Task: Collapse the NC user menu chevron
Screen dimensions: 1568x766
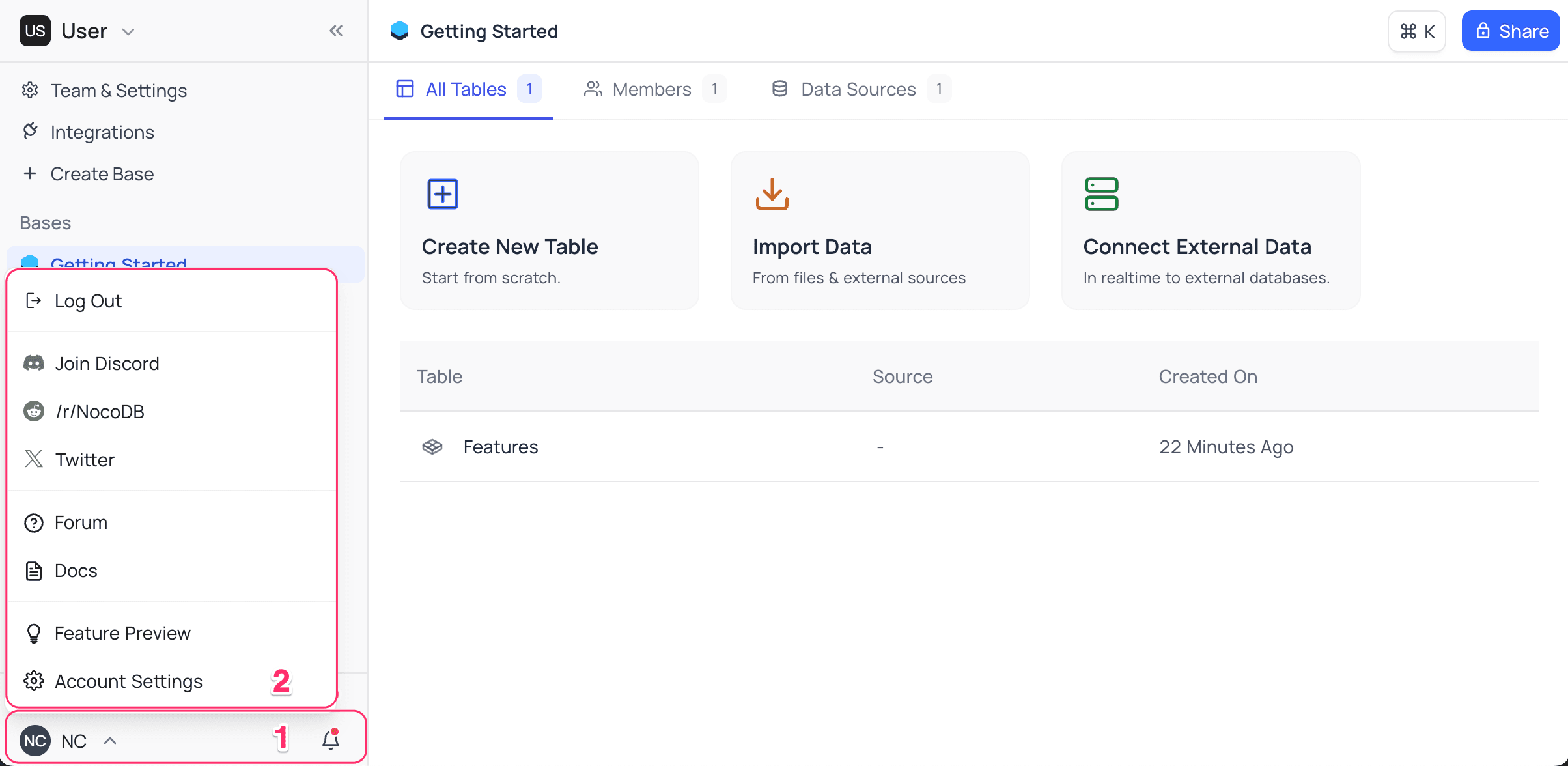Action: point(110,741)
